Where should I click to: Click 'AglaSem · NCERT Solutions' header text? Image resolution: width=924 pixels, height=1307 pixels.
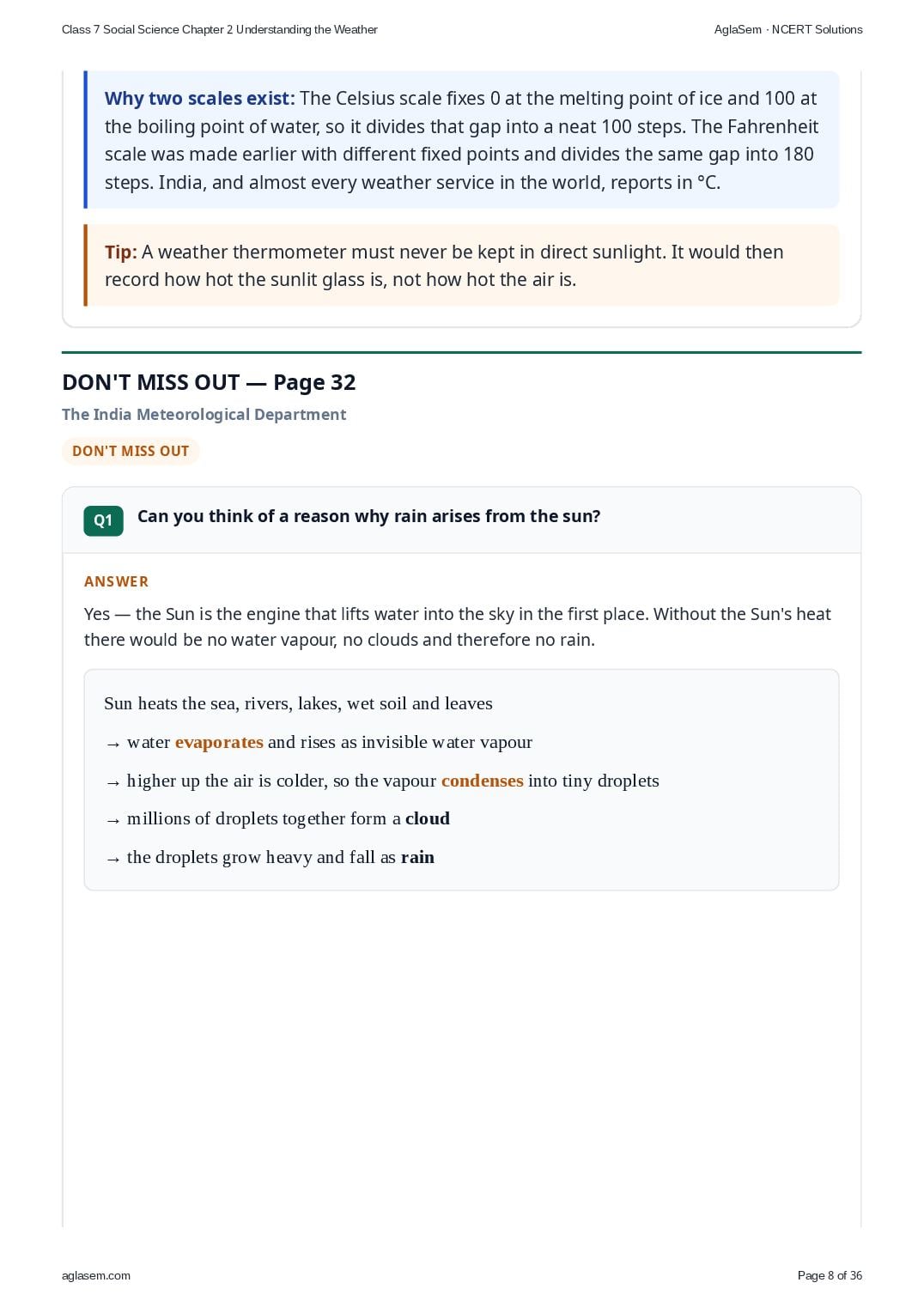pos(788,29)
